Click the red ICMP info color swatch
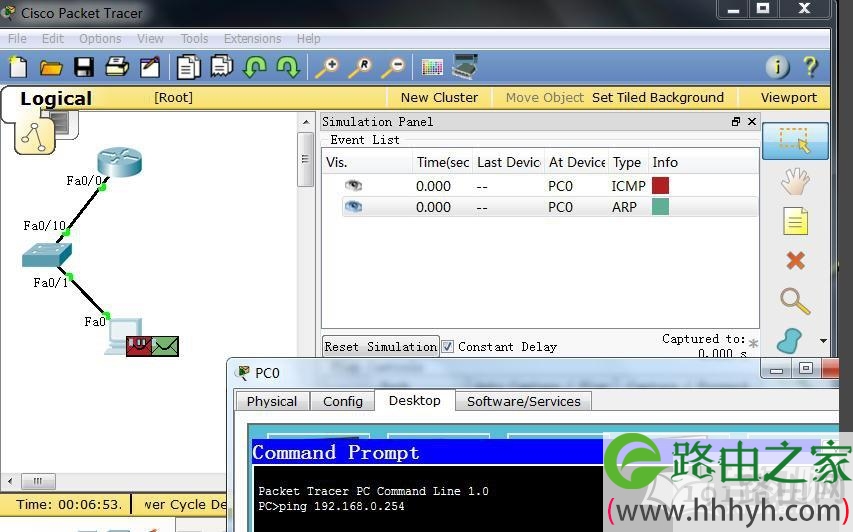This screenshot has height=532, width=853. (x=660, y=185)
